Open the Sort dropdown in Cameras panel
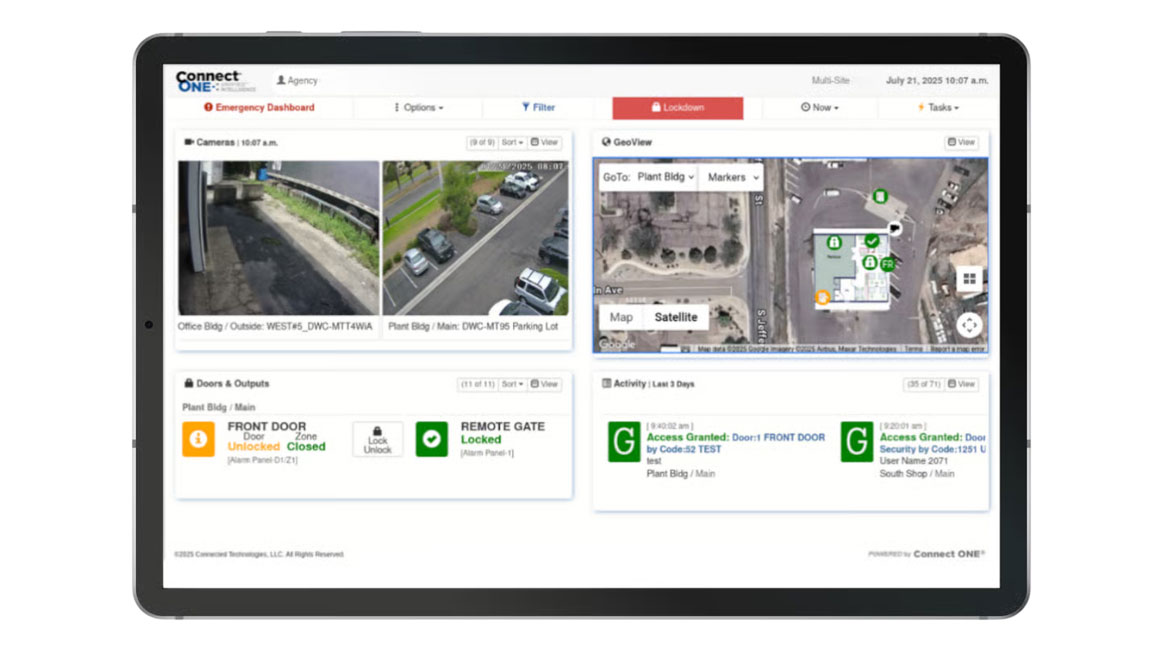This screenshot has width=1170, height=658. point(512,143)
